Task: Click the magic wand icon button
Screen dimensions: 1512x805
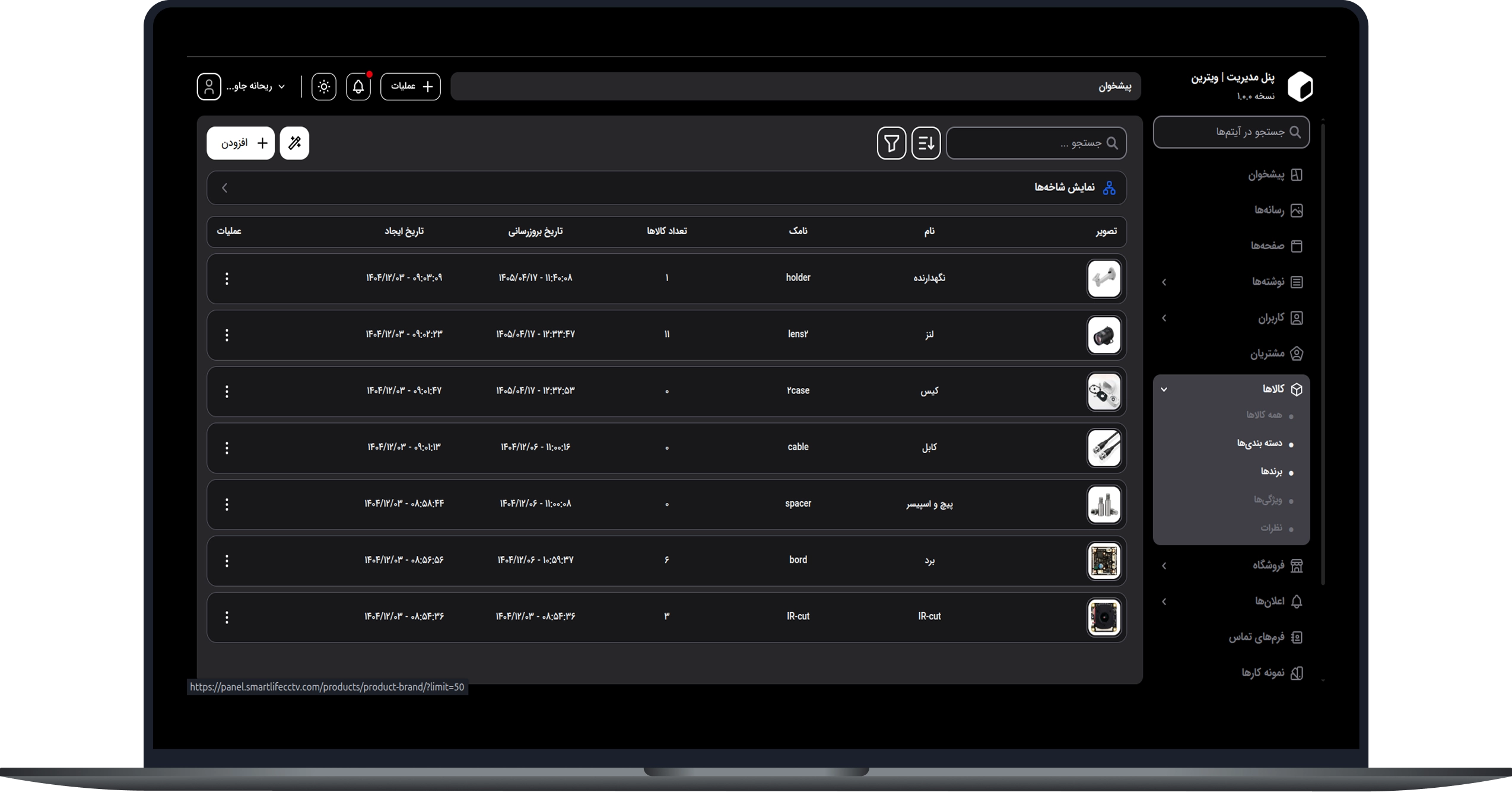Action: (294, 143)
